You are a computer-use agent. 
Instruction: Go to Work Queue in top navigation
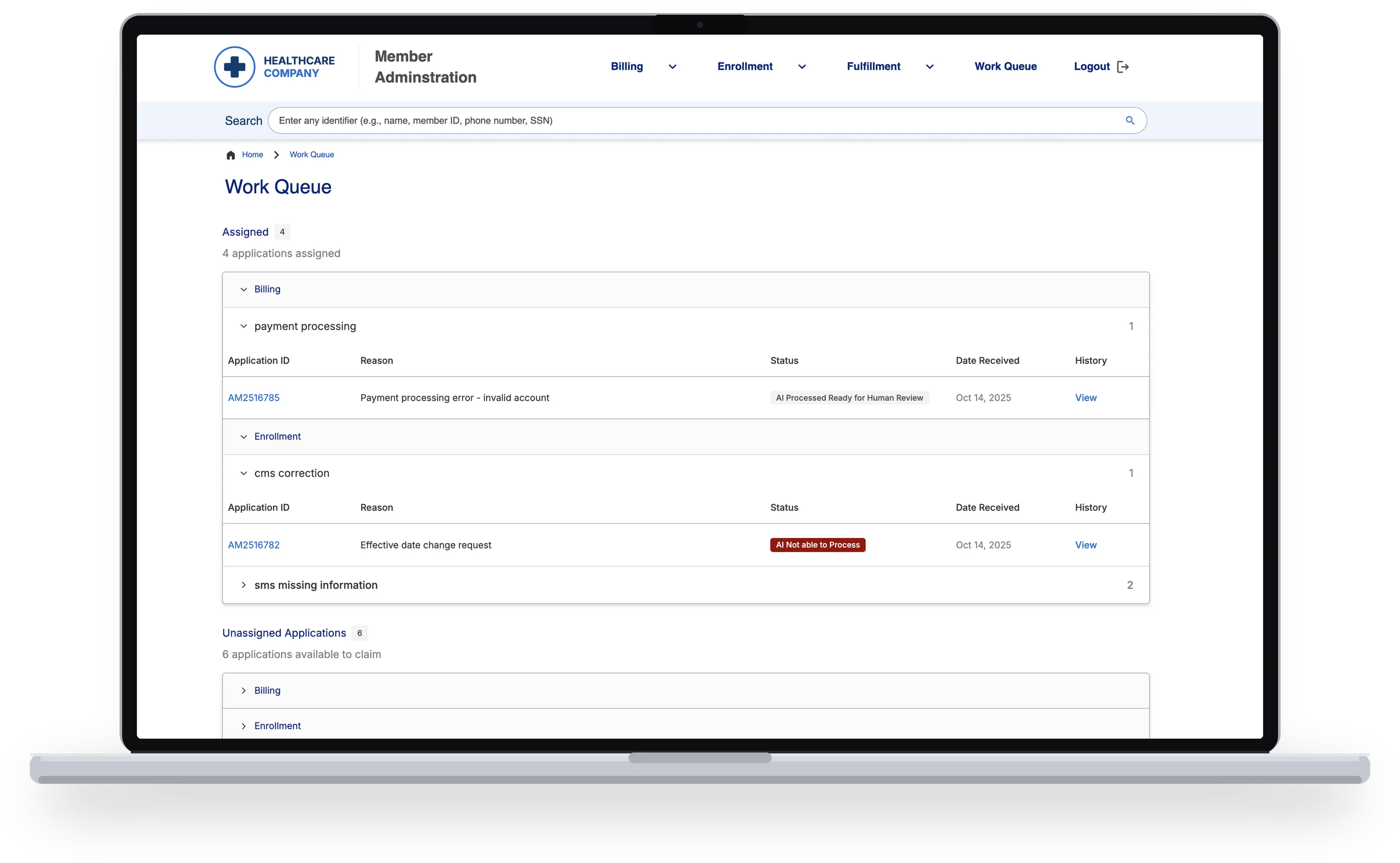(1005, 66)
